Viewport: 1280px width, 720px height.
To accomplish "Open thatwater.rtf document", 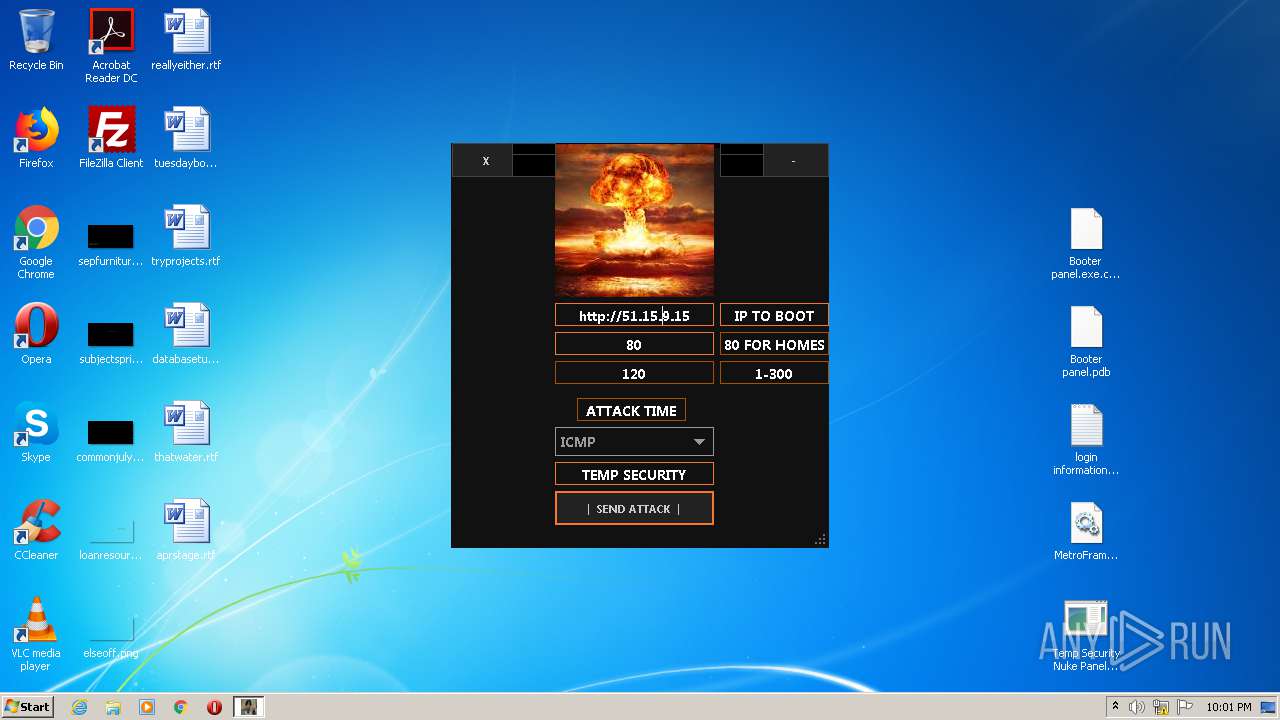I will point(186,432).
